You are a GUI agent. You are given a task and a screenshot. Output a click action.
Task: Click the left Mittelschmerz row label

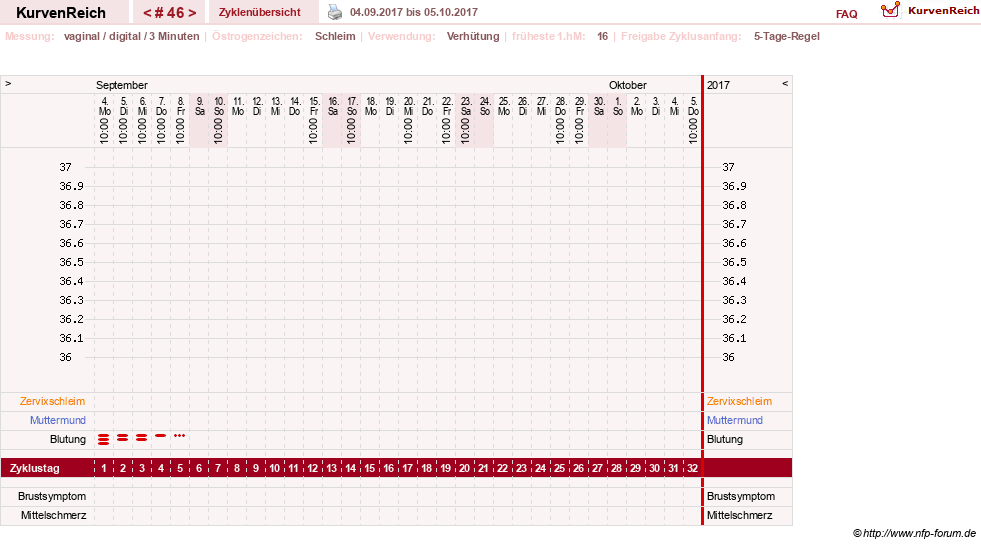click(53, 515)
